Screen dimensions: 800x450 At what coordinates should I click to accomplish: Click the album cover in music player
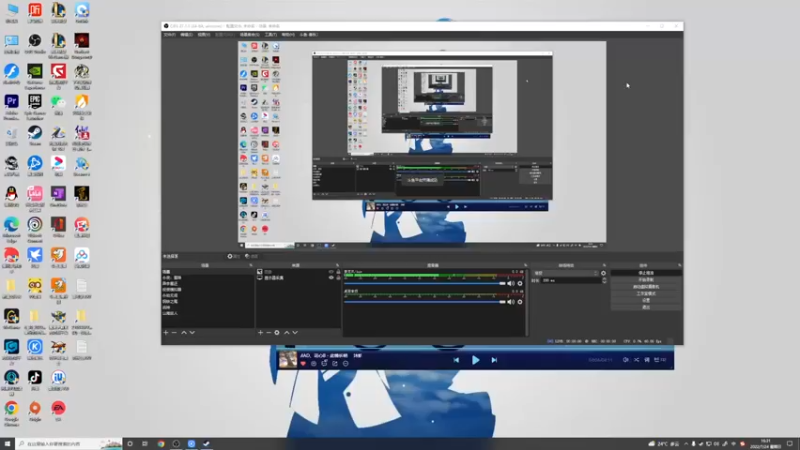click(x=288, y=360)
